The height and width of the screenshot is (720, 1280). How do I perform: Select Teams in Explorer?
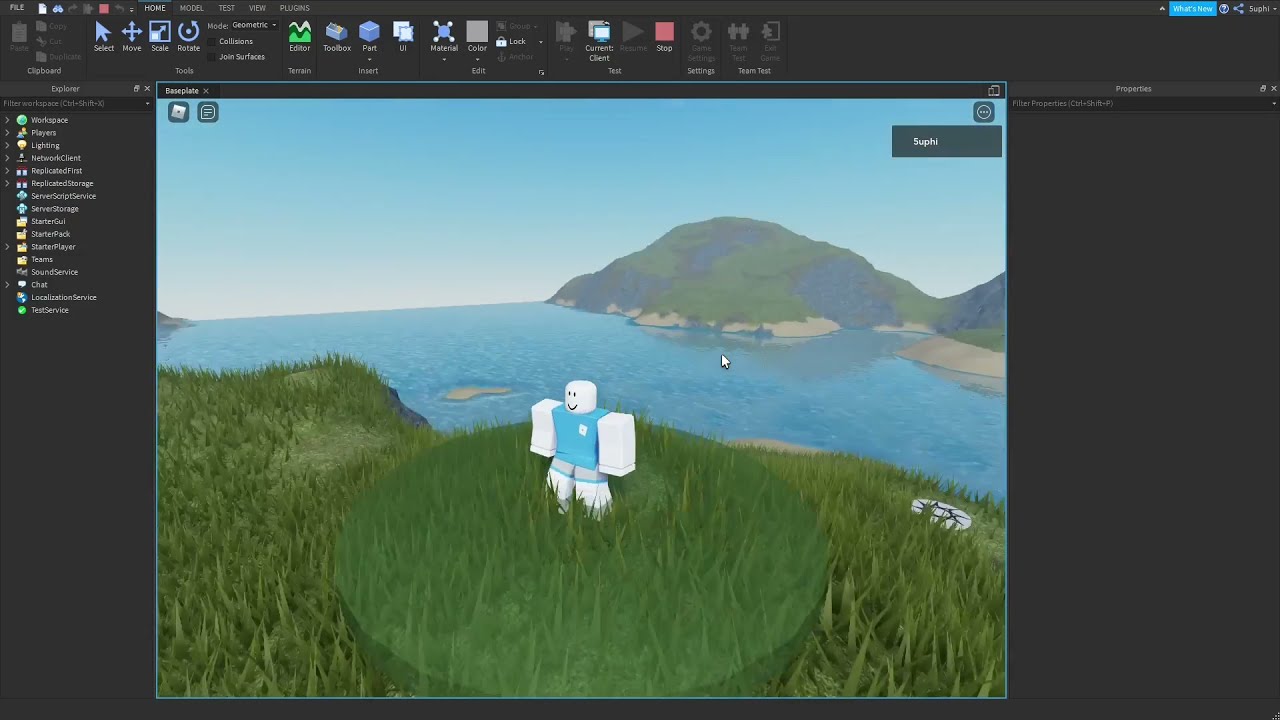coord(41,259)
